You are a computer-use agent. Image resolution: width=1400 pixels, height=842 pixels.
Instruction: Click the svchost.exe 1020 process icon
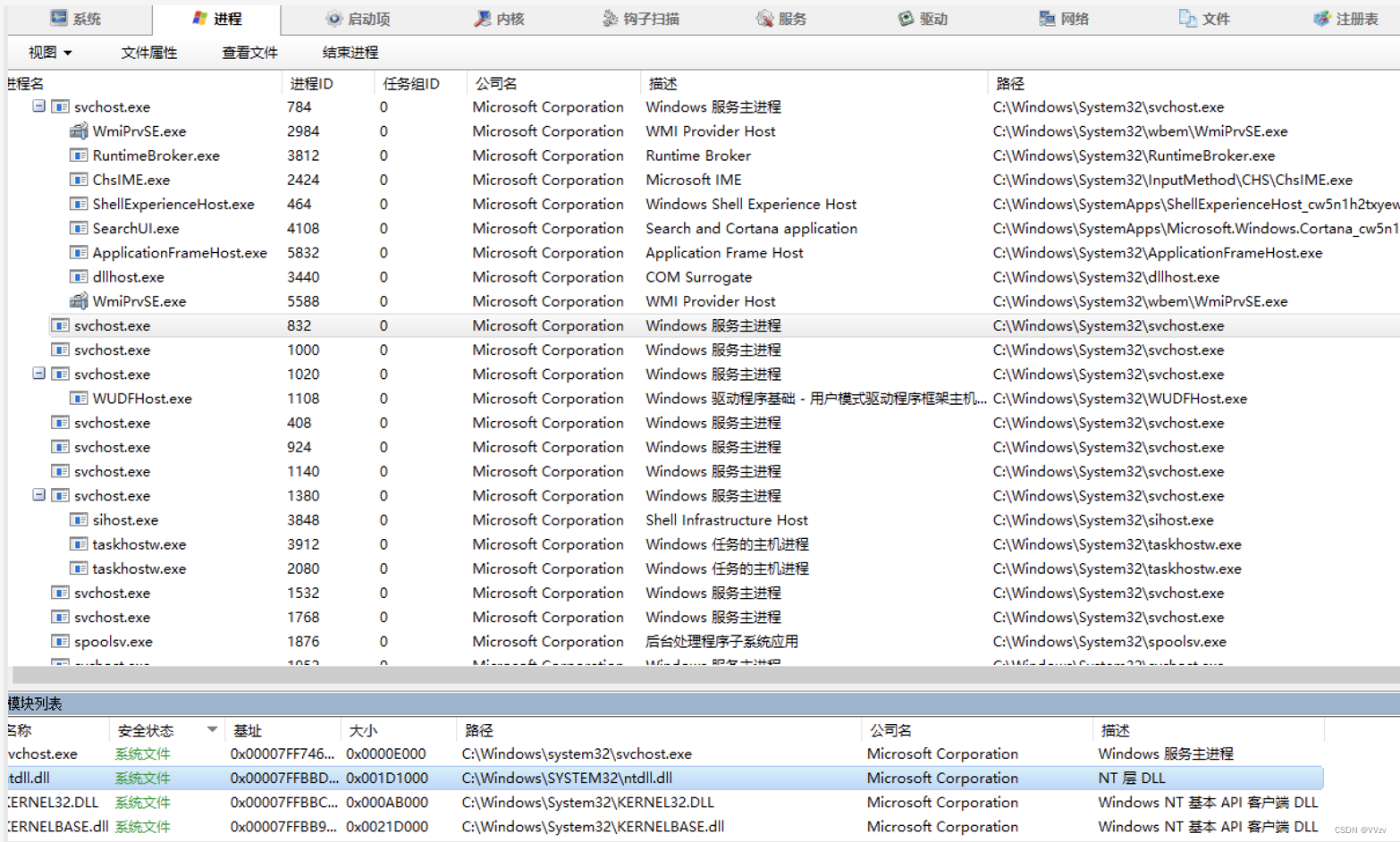point(60,374)
